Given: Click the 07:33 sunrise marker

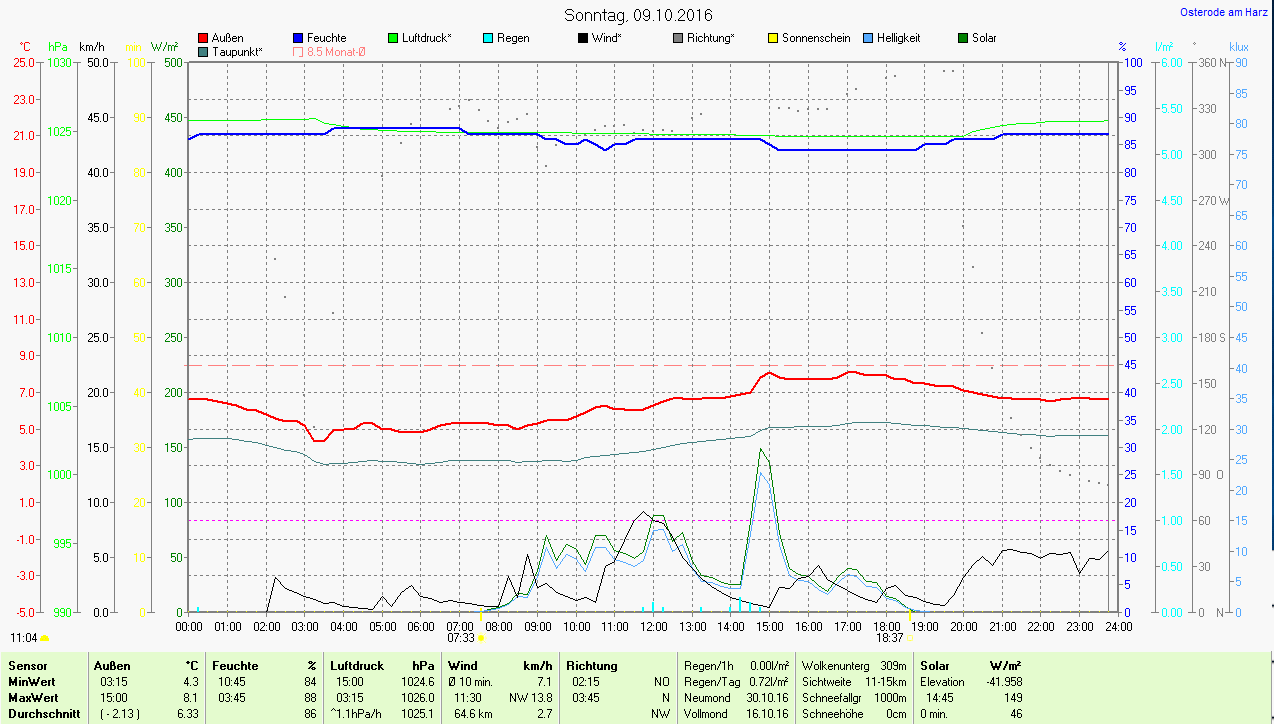Looking at the screenshot, I should pyautogui.click(x=461, y=637).
